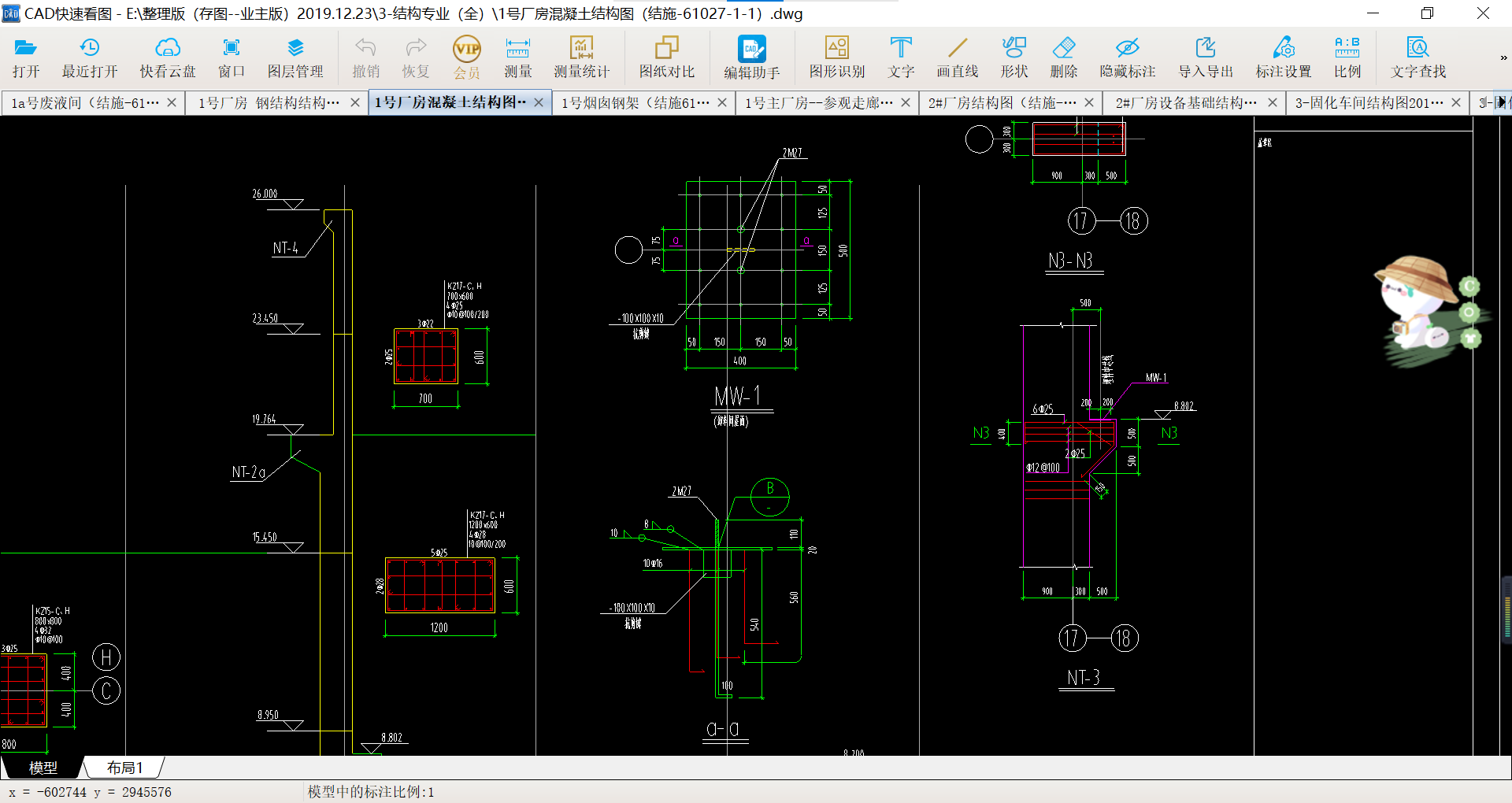Close the 1号主厂房--参观走廊 tab
The width and height of the screenshot is (1512, 803).
coord(906,102)
